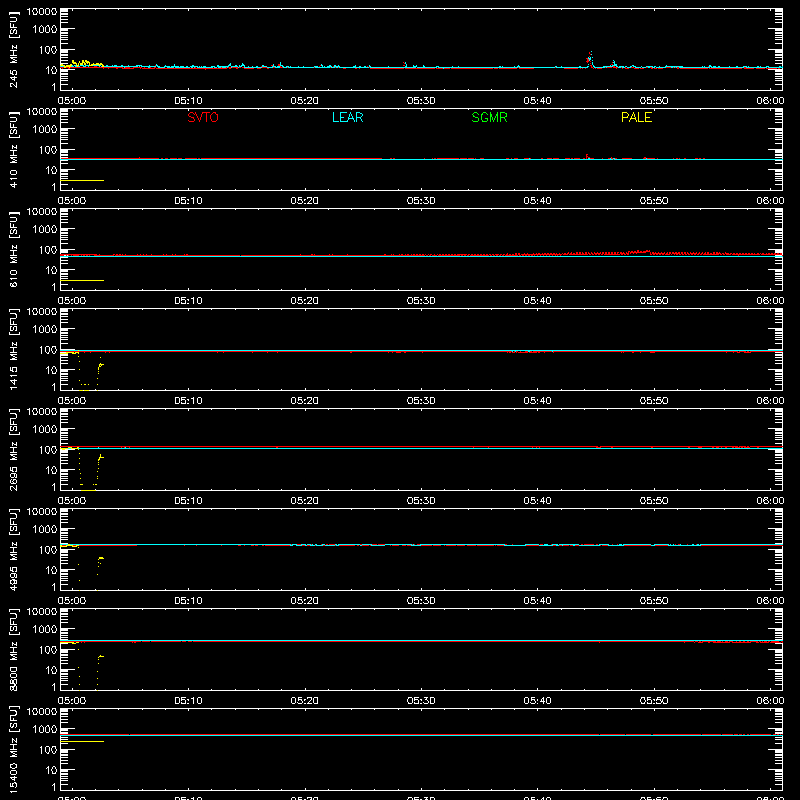Select the 4995 MHz [SFU] axis title
This screenshot has width=800, height=800.
14,549
